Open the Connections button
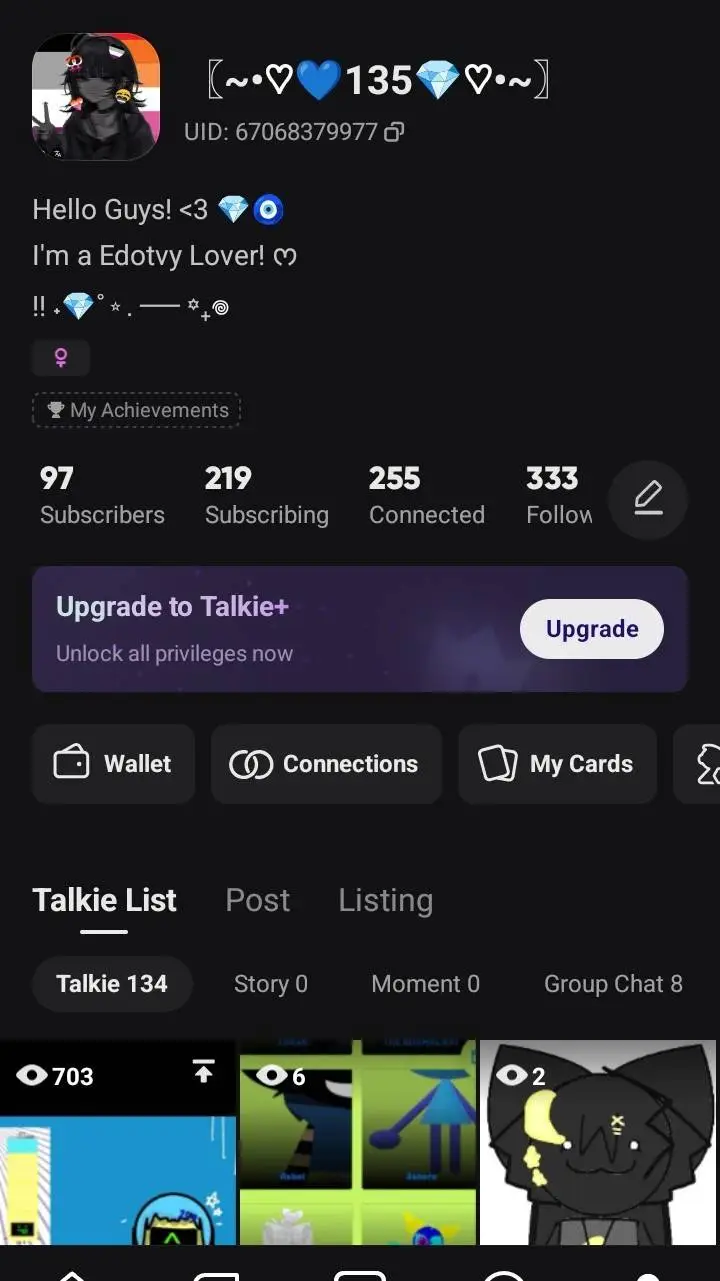This screenshot has width=720, height=1281. (x=325, y=764)
